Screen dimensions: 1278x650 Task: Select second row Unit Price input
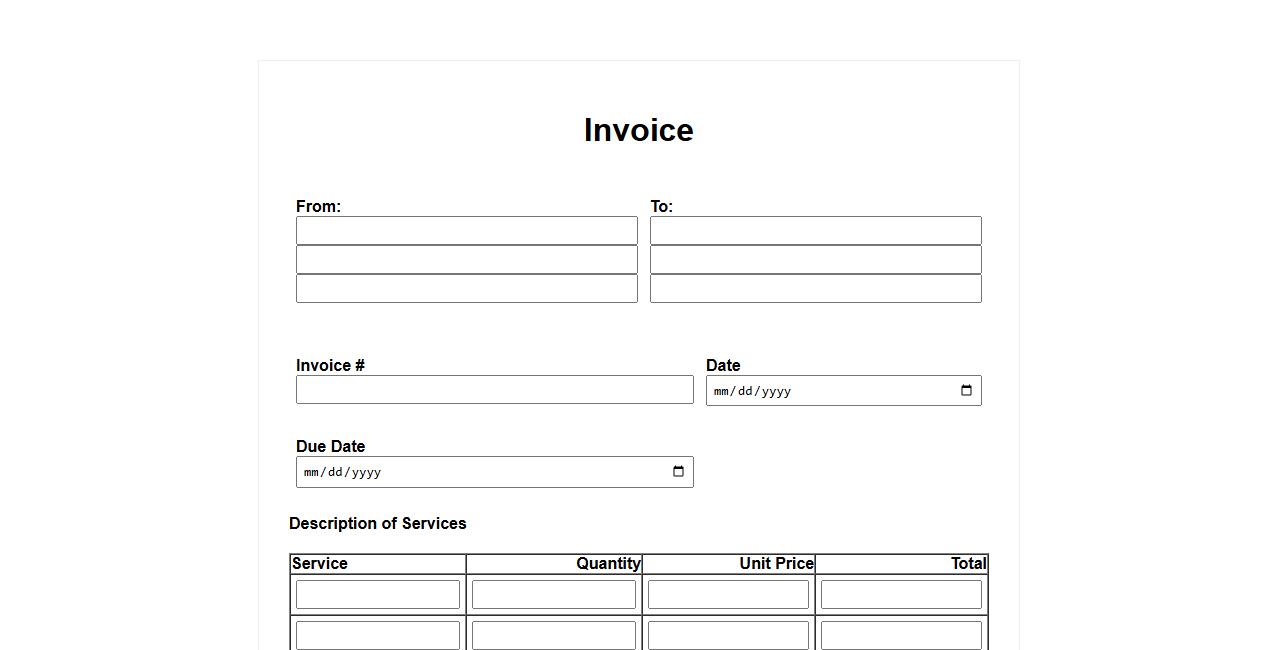click(x=728, y=635)
